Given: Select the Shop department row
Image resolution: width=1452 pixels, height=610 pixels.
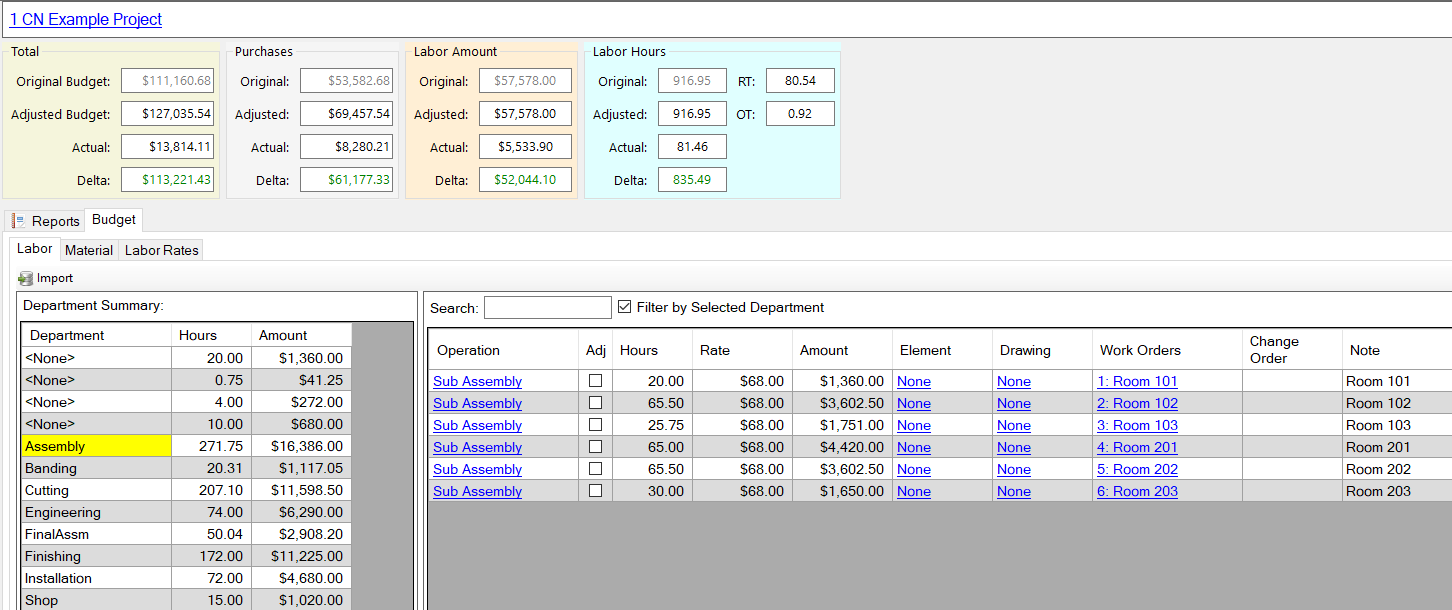Looking at the screenshot, I should coord(187,600).
